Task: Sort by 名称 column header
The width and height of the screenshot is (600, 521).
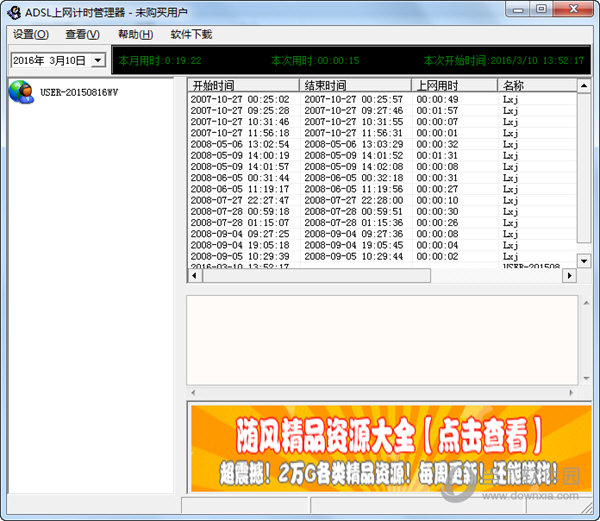Action: point(537,85)
